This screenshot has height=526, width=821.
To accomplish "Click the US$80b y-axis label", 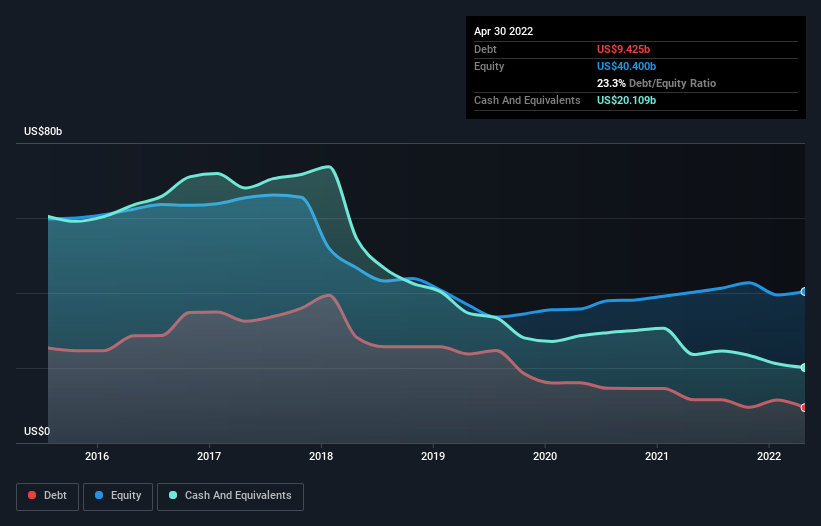I will 43,131.
